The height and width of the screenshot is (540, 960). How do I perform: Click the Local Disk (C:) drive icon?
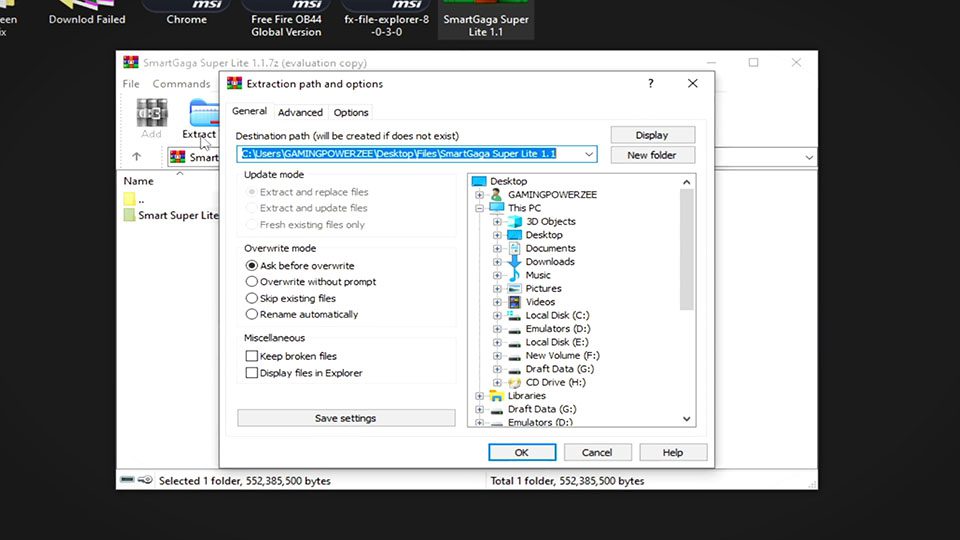514,315
